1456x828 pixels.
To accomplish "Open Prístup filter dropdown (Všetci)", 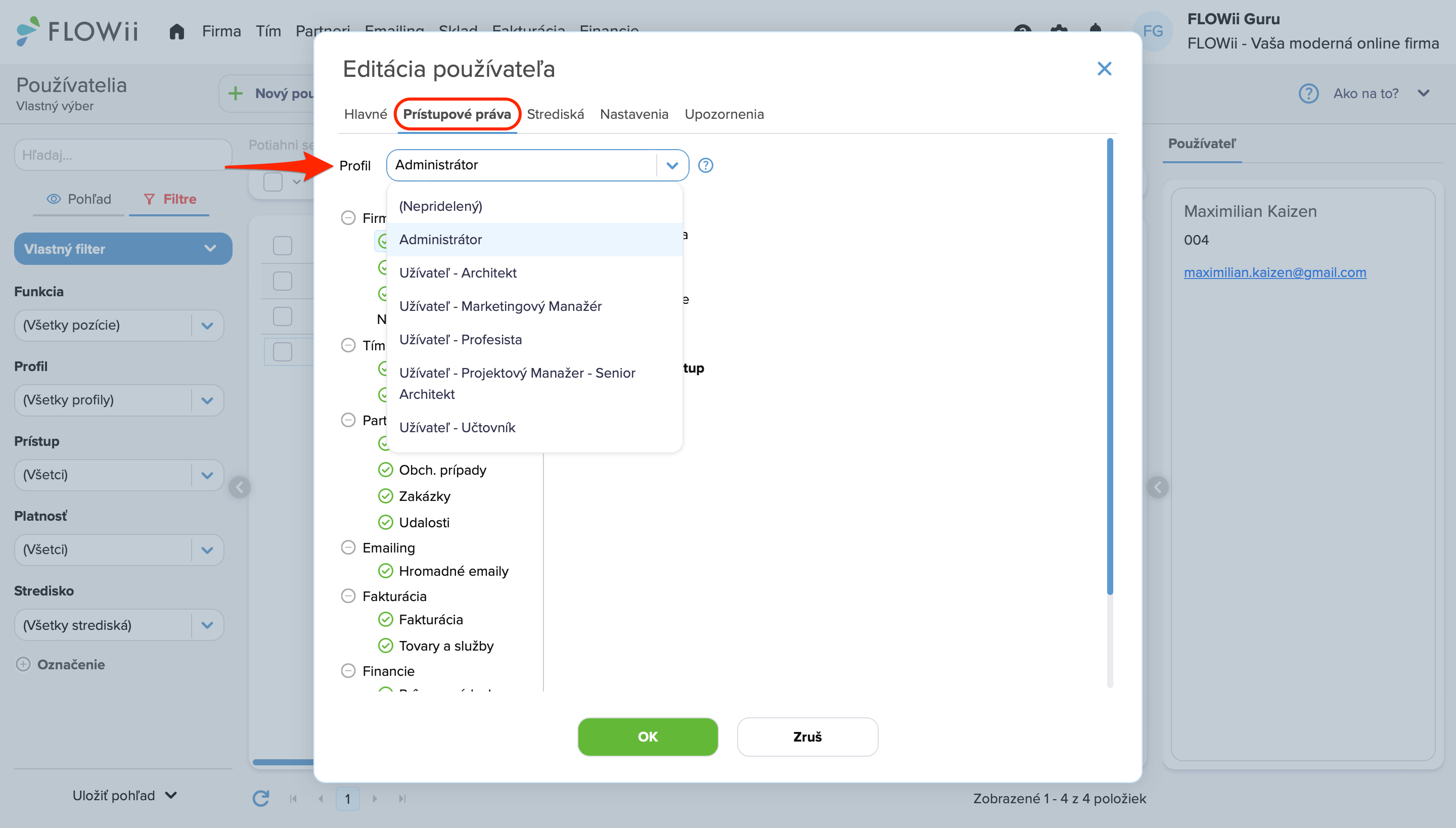I will (x=119, y=475).
